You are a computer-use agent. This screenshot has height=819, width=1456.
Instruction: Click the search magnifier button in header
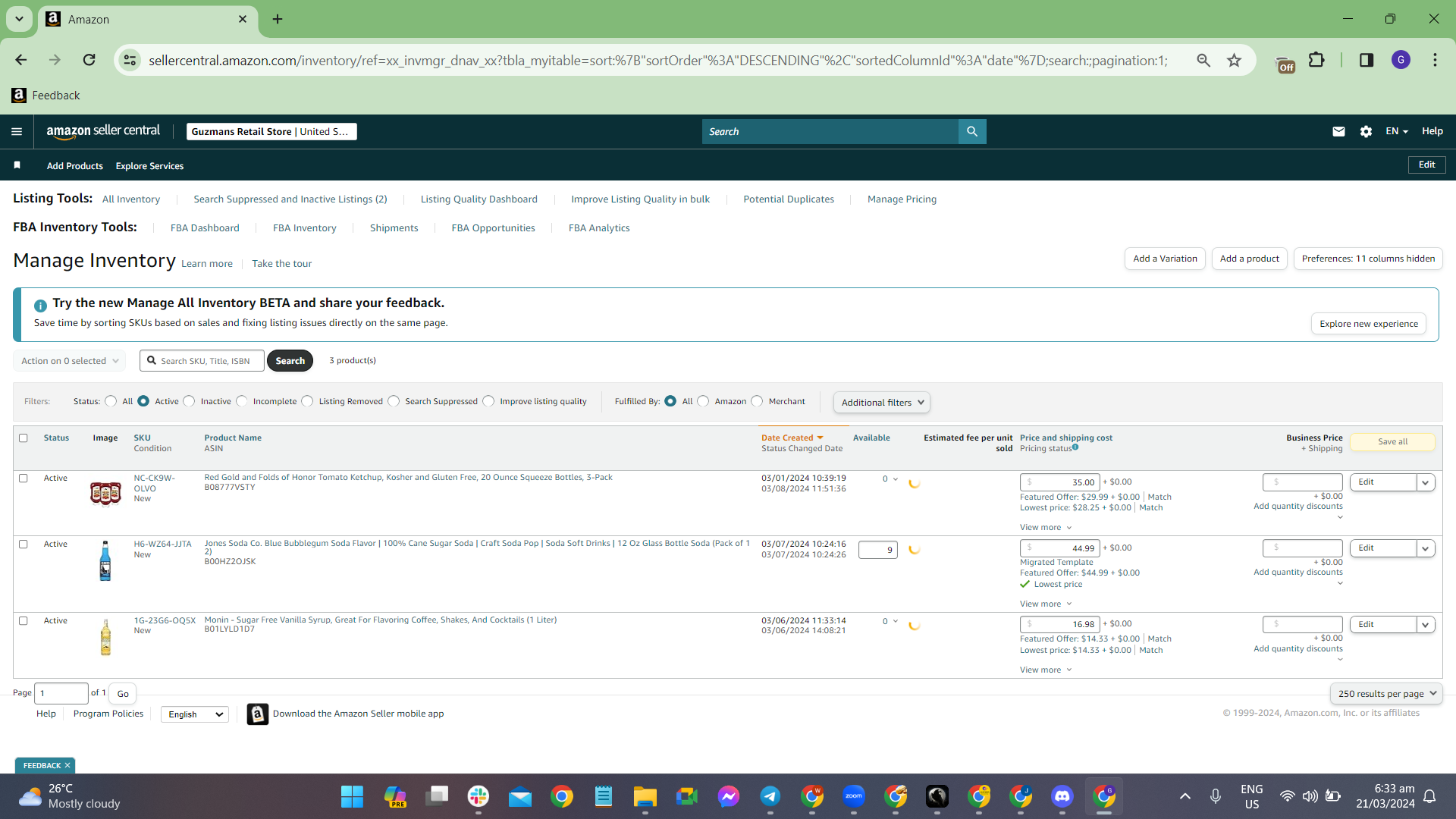tap(972, 131)
